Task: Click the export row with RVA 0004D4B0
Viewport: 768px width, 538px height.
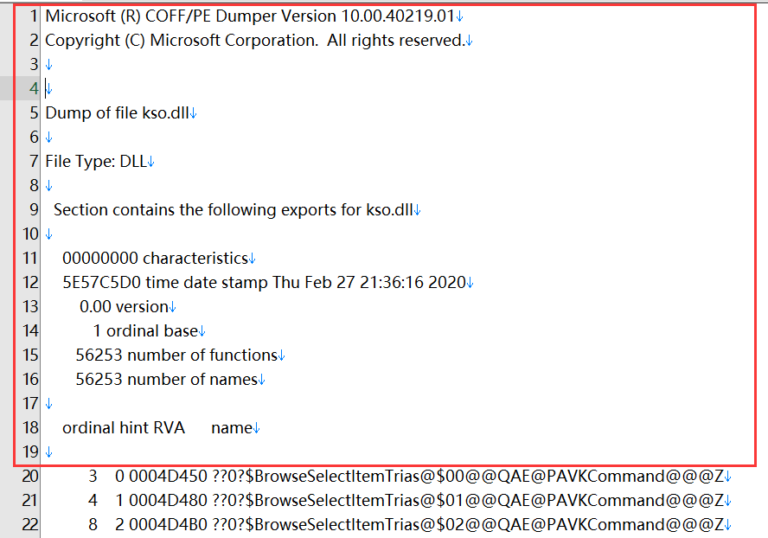Action: click(406, 524)
